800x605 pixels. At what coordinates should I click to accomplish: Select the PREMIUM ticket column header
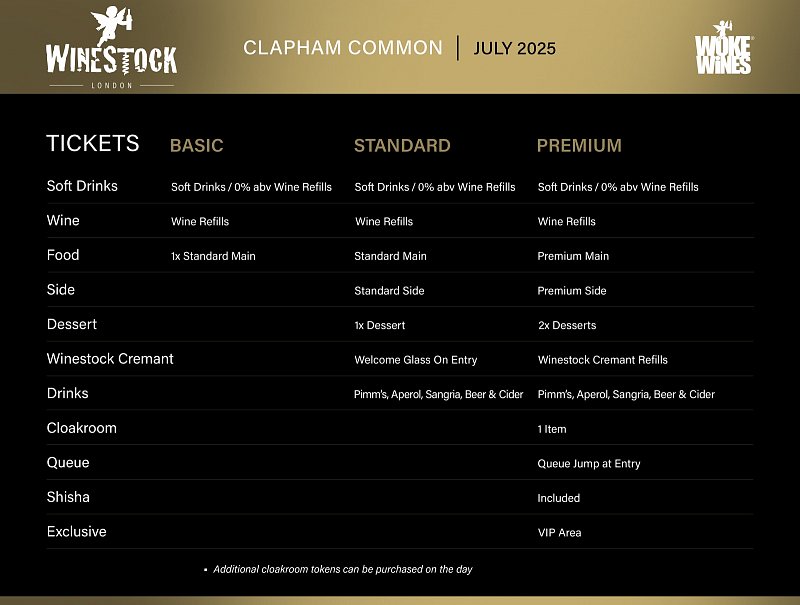coord(579,145)
